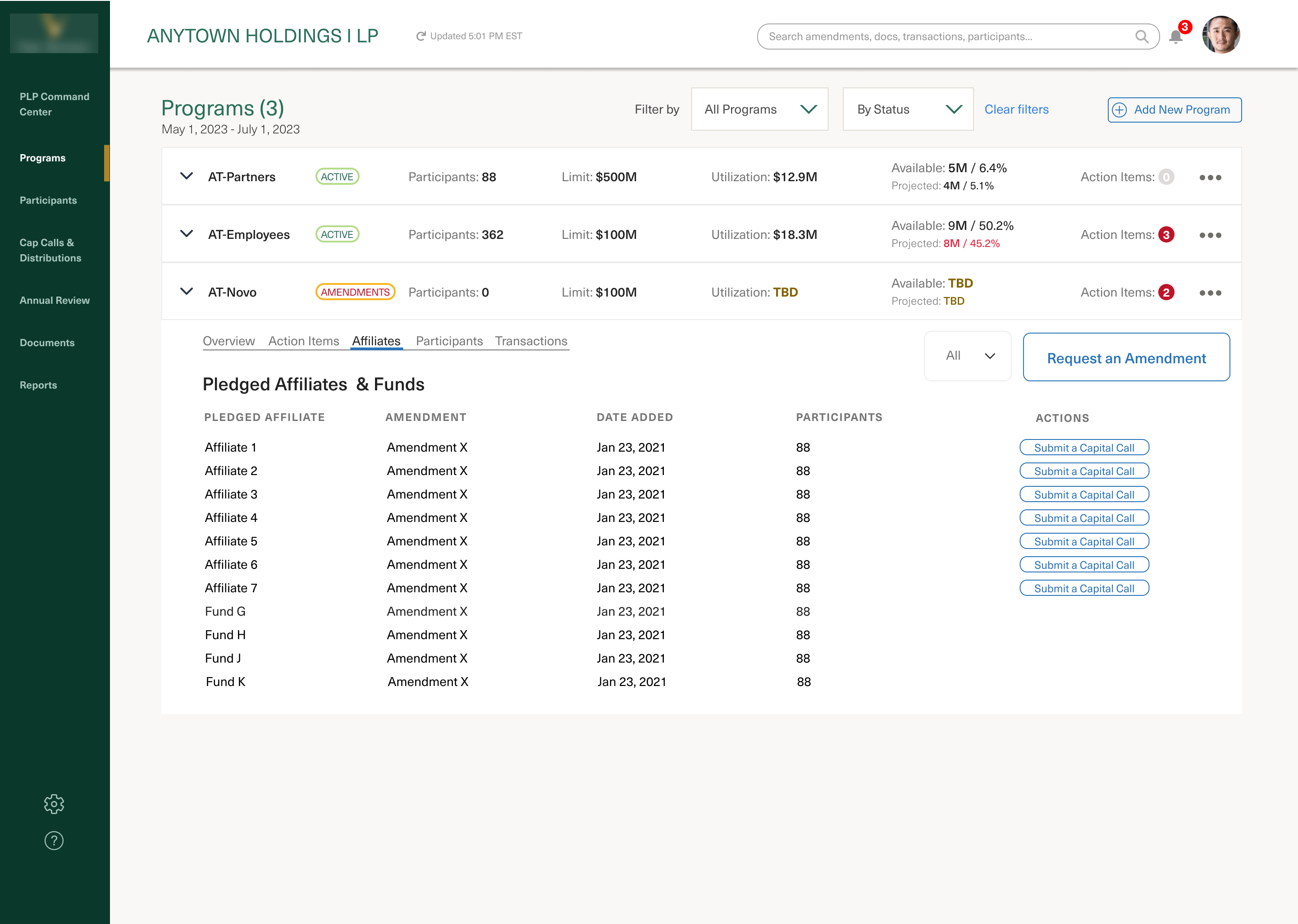
Task: Open AT-Novo three-dot options menu
Action: point(1210,293)
